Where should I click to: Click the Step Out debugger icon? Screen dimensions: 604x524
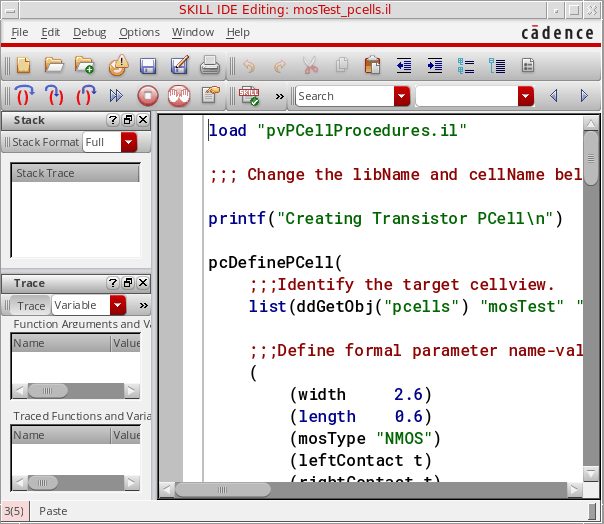point(86,95)
